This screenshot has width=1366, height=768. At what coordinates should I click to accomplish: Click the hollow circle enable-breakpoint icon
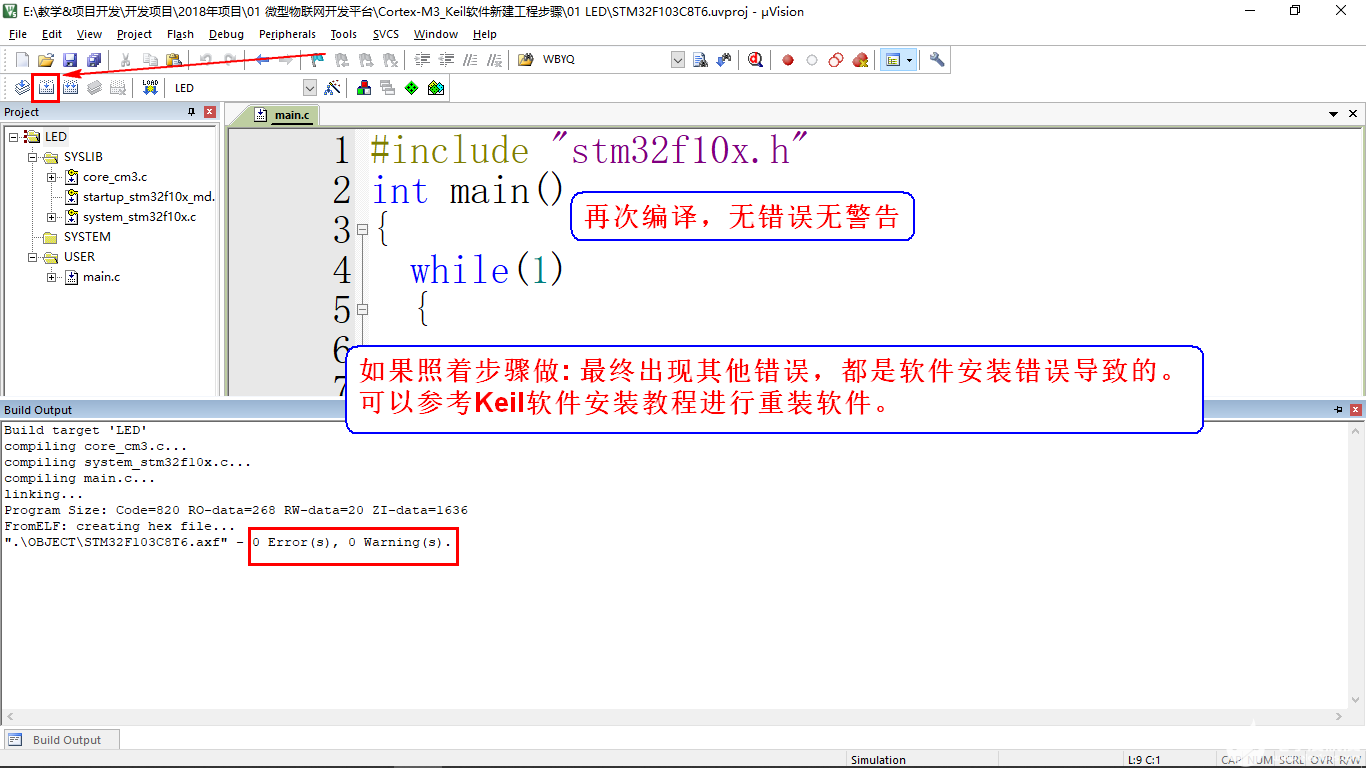812,60
